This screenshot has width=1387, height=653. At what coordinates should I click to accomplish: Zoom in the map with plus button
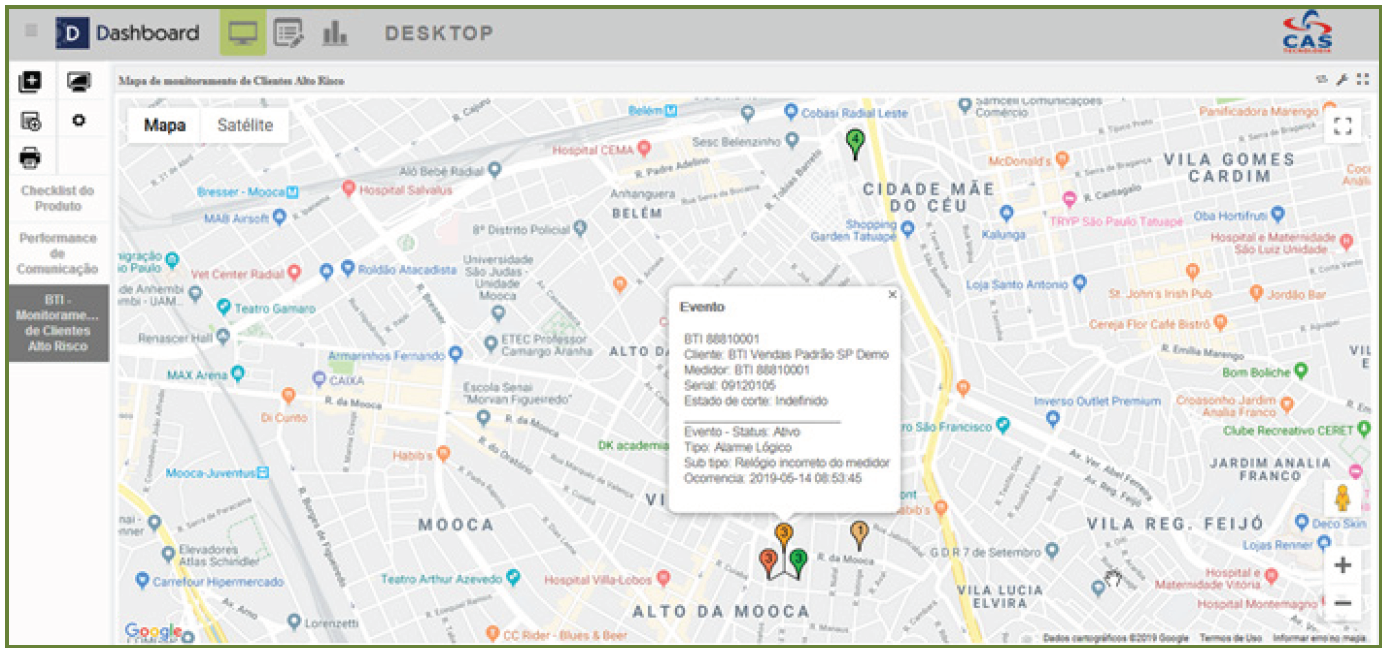coord(1342,566)
